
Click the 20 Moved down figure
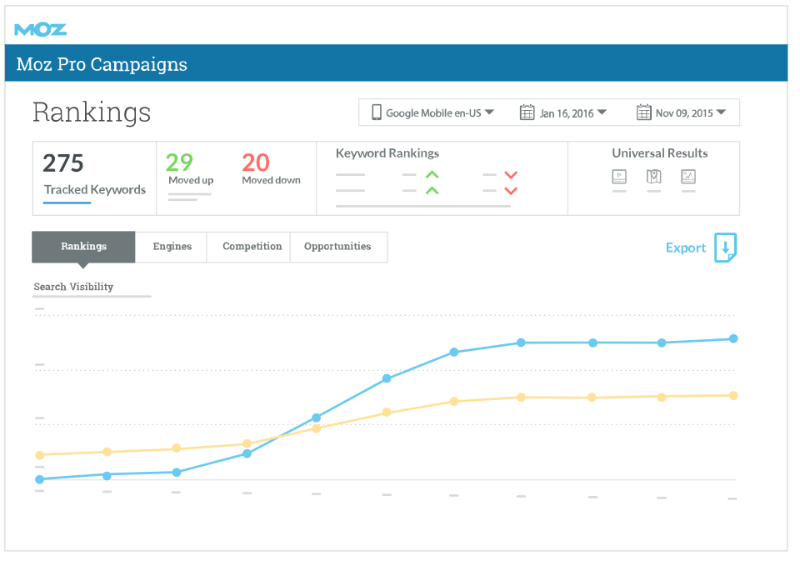click(256, 163)
